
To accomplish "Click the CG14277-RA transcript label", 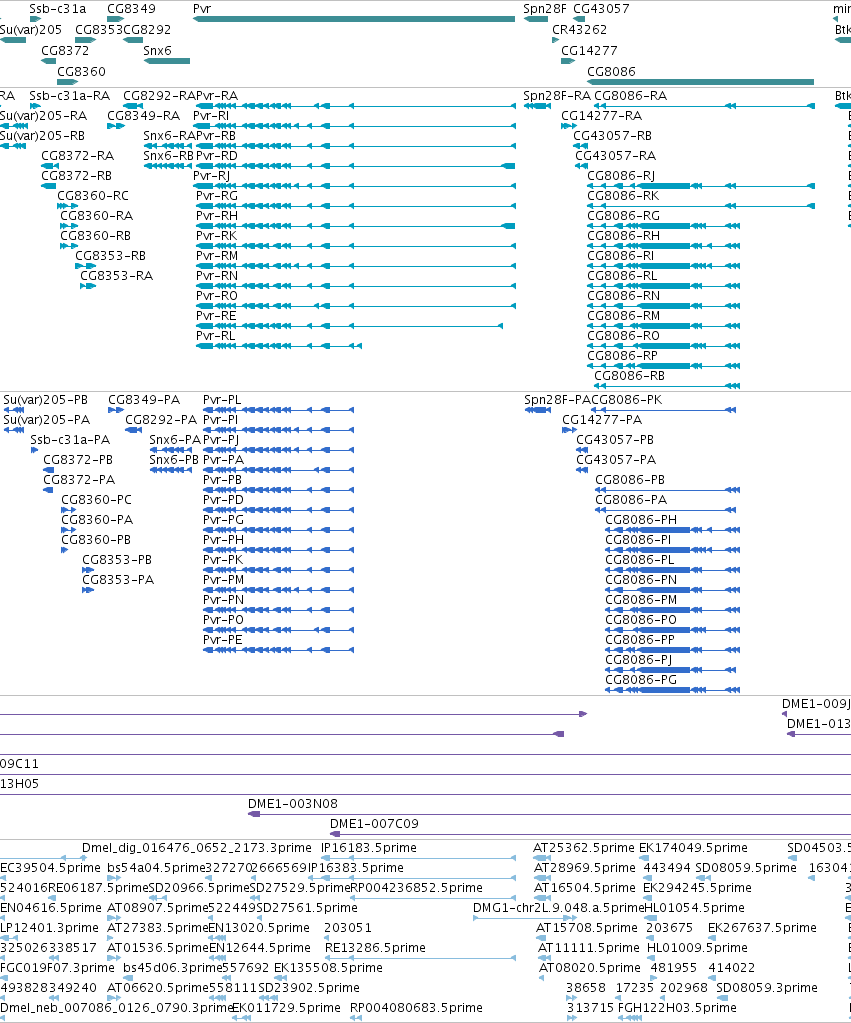I will (x=601, y=116).
